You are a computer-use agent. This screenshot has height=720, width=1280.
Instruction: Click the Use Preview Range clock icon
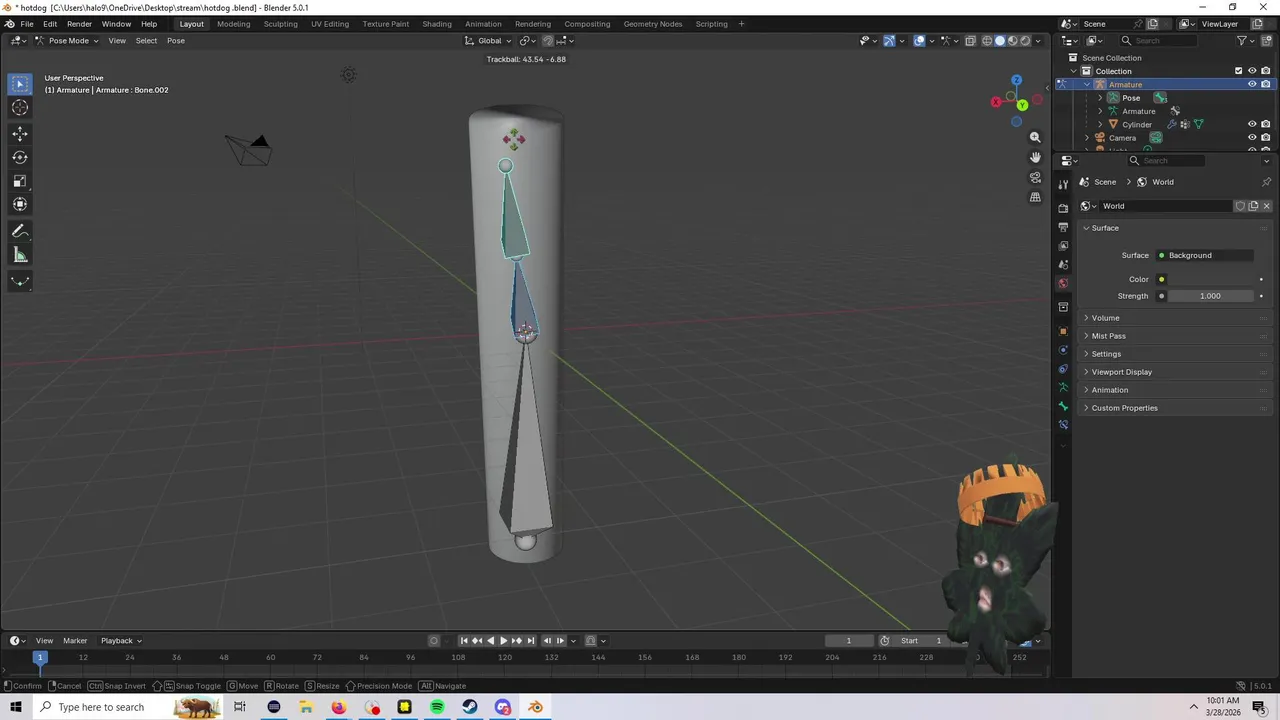point(884,641)
